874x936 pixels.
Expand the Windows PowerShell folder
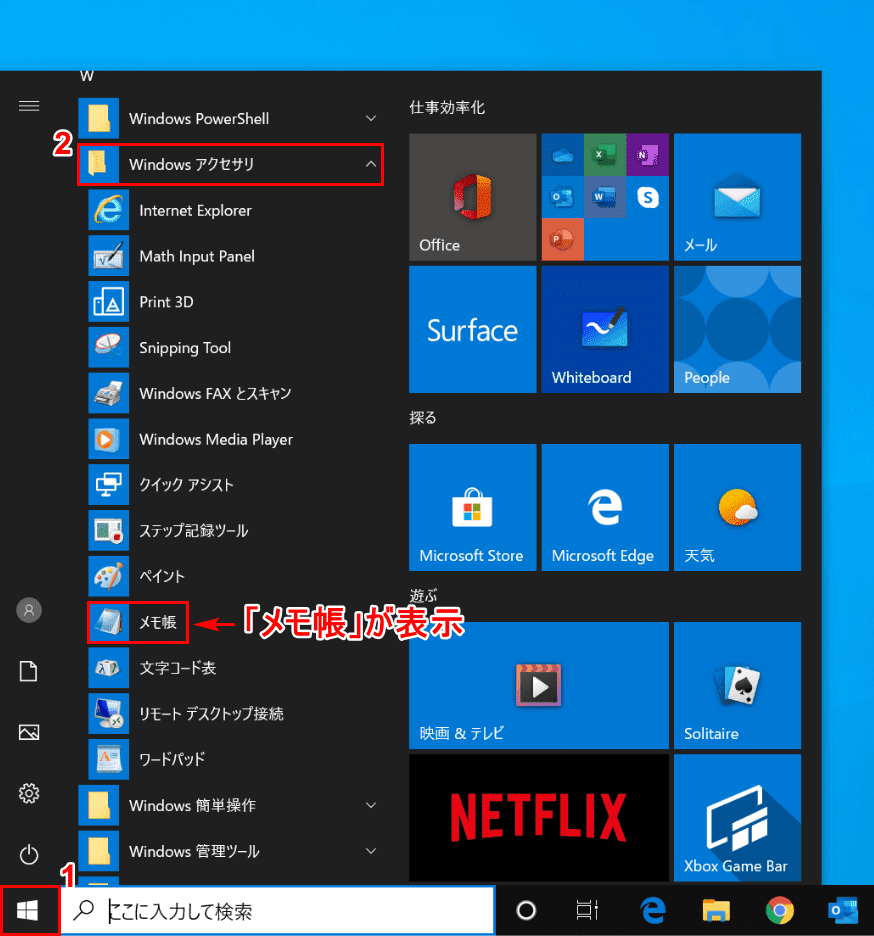click(x=230, y=118)
